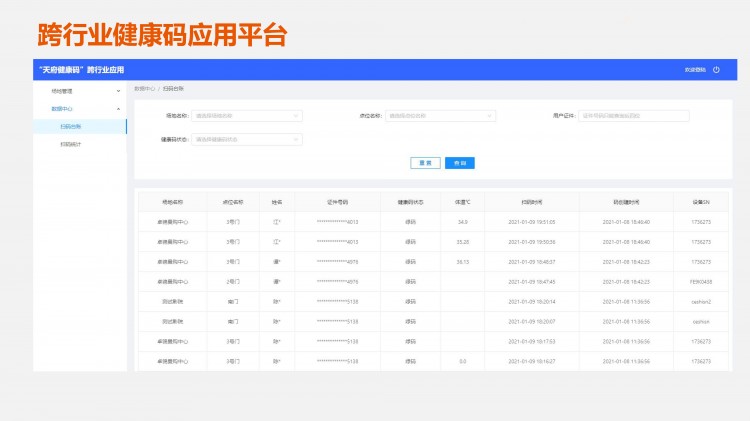The height and width of the screenshot is (421, 750).
Task: Open the 健康码状态 filter dropdown
Action: [x=247, y=140]
